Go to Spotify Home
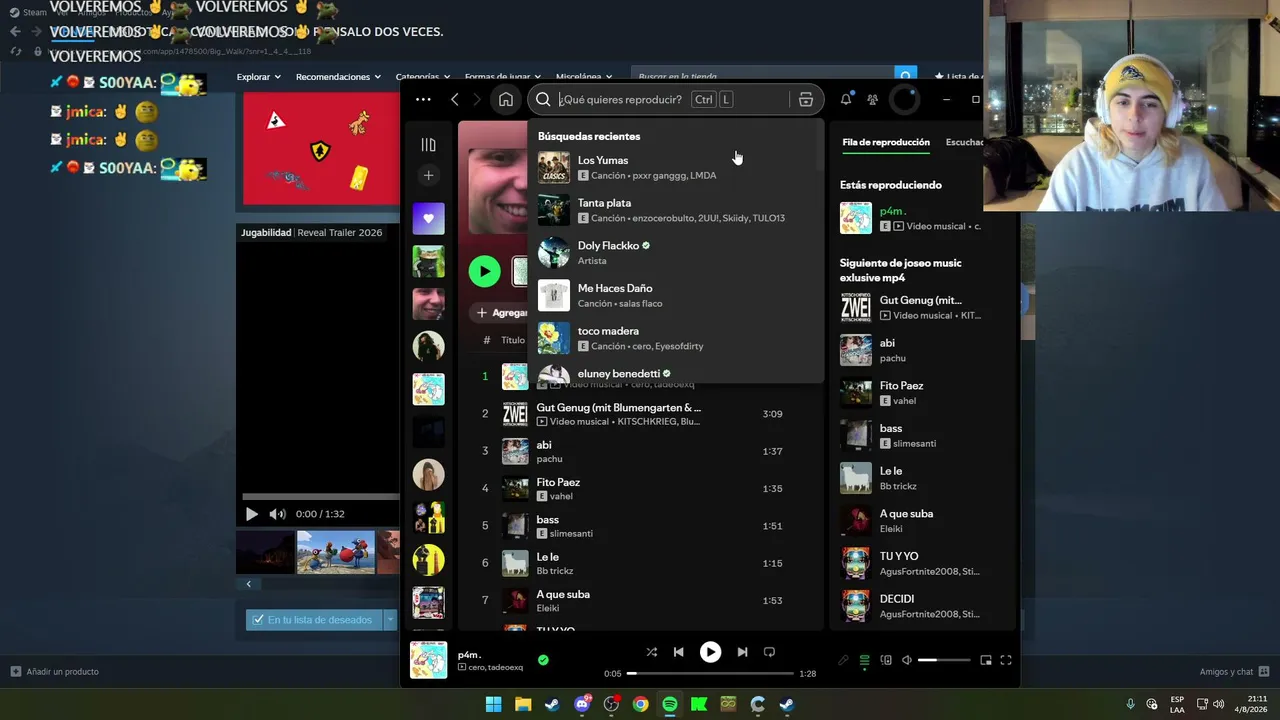The width and height of the screenshot is (1280, 720). (506, 99)
